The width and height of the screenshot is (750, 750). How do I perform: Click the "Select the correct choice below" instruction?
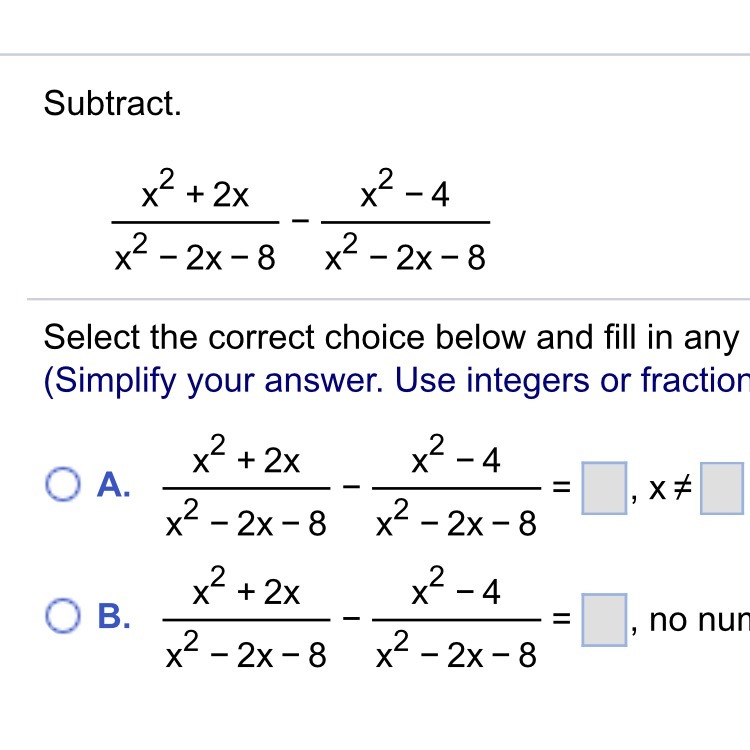[x=390, y=338]
